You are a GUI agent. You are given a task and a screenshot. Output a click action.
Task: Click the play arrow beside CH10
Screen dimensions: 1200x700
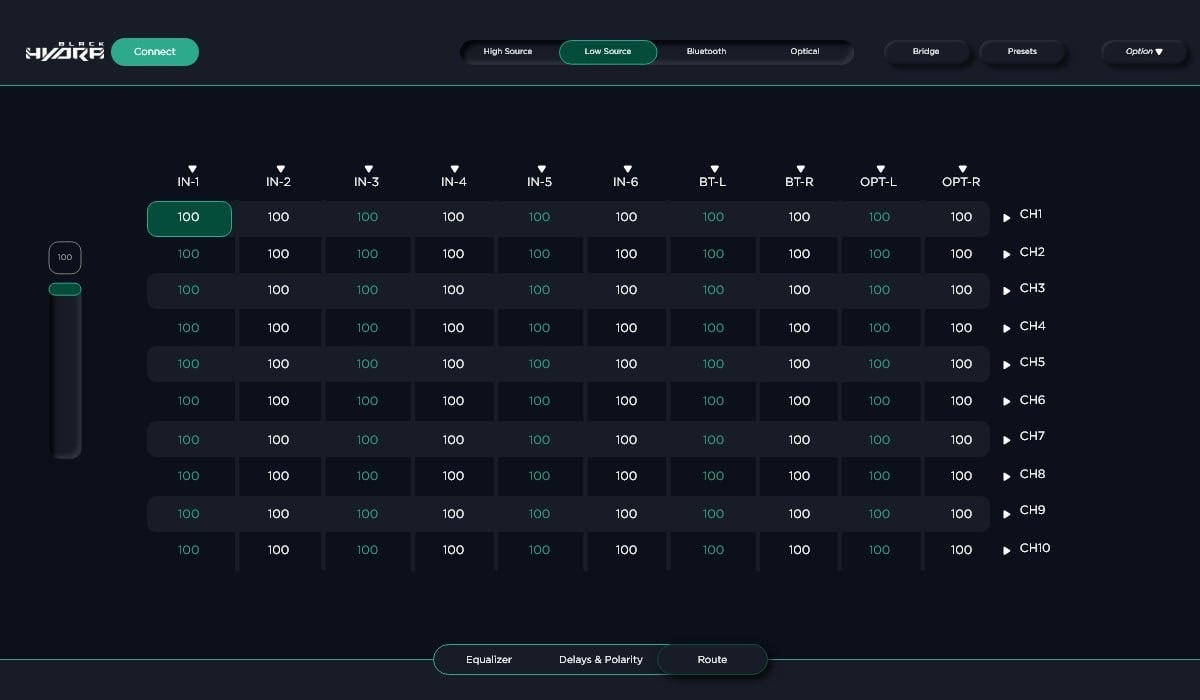(x=1007, y=551)
